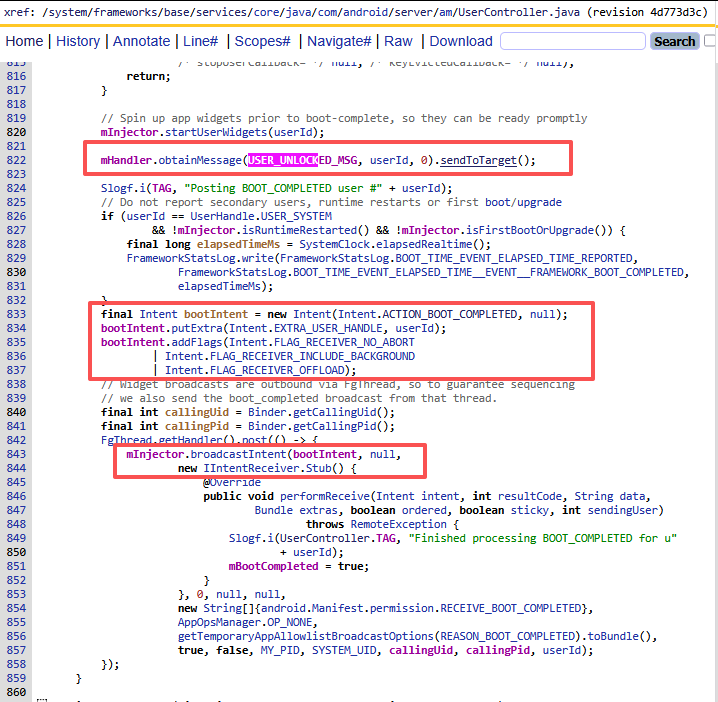Click REASON_BOOT_COMPLETED constant
Image resolution: width=718 pixels, height=702 pixels.
pos(507,636)
